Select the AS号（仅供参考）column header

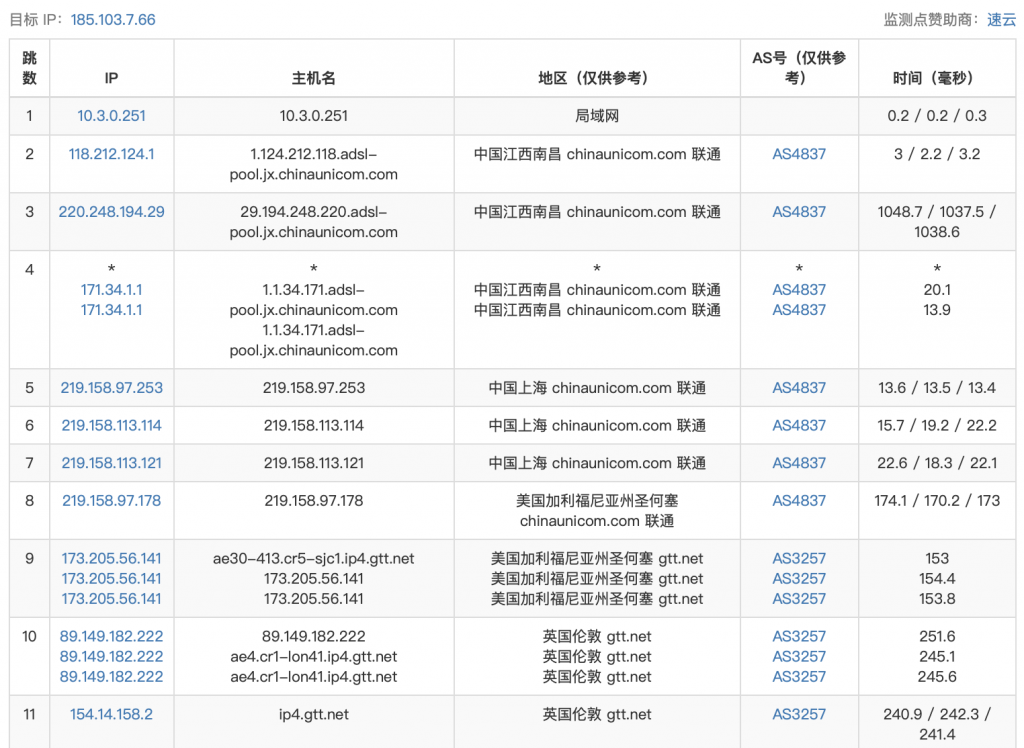pyautogui.click(x=799, y=68)
